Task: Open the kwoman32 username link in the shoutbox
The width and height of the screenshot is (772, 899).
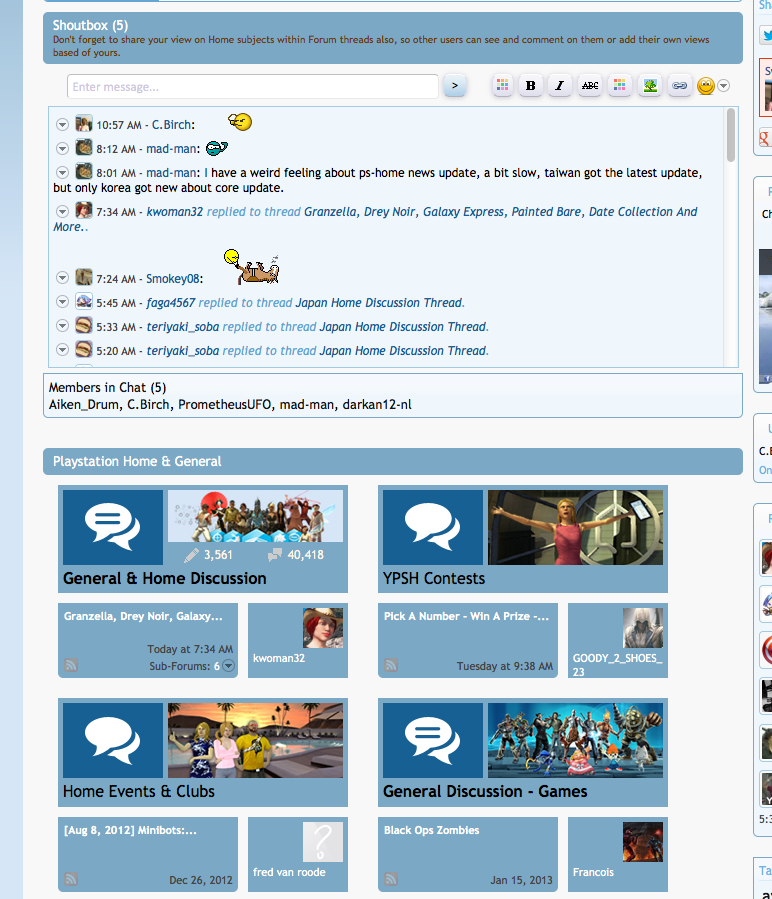Action: (174, 212)
